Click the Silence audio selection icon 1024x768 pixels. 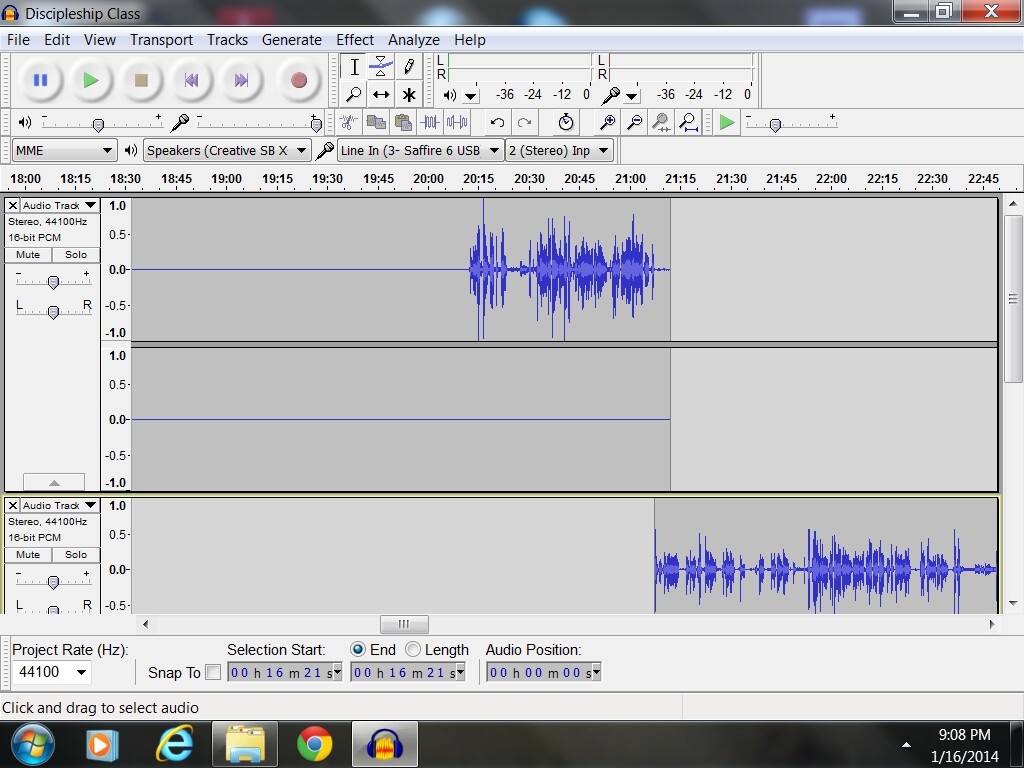point(458,122)
